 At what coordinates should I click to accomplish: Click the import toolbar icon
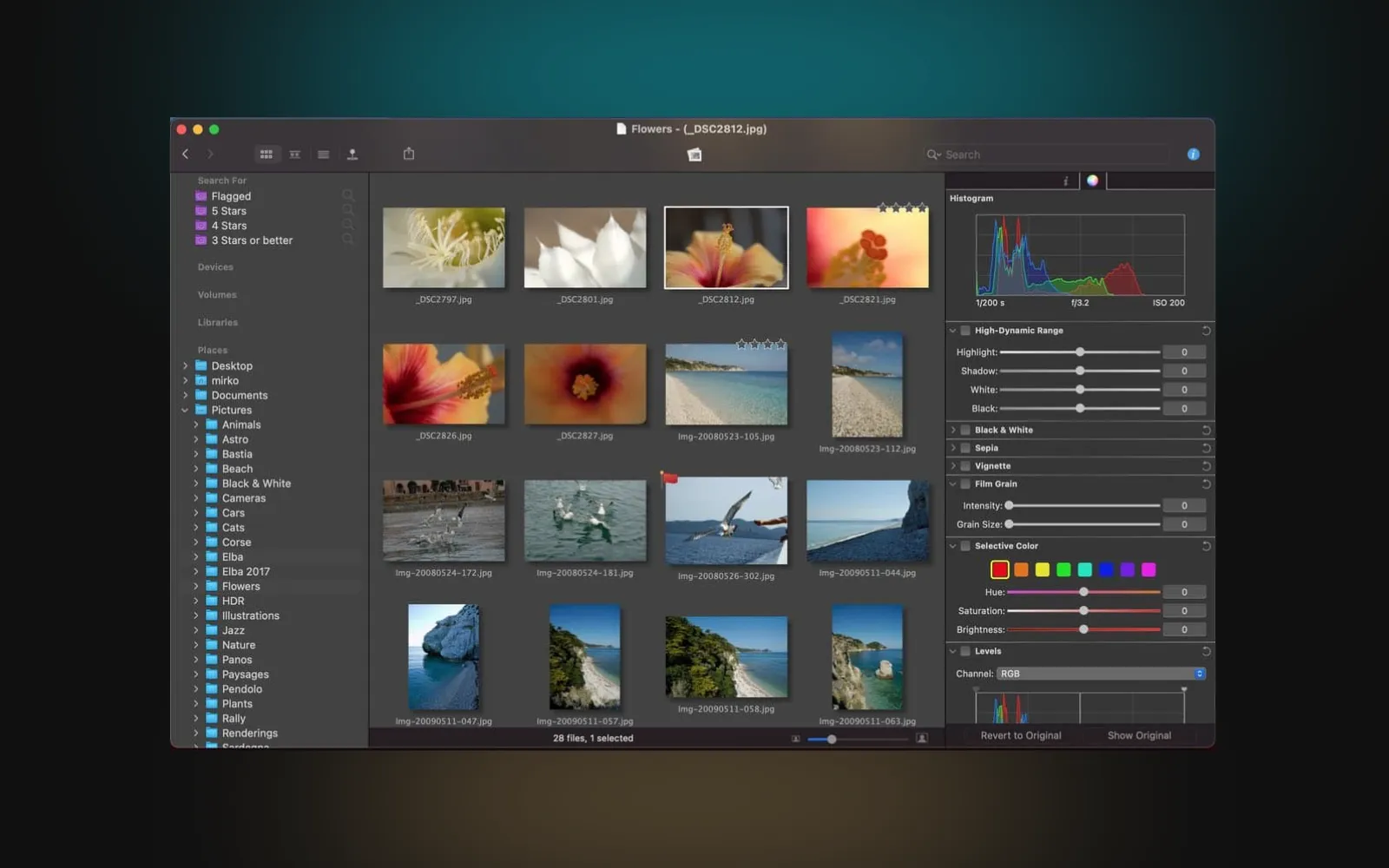352,155
